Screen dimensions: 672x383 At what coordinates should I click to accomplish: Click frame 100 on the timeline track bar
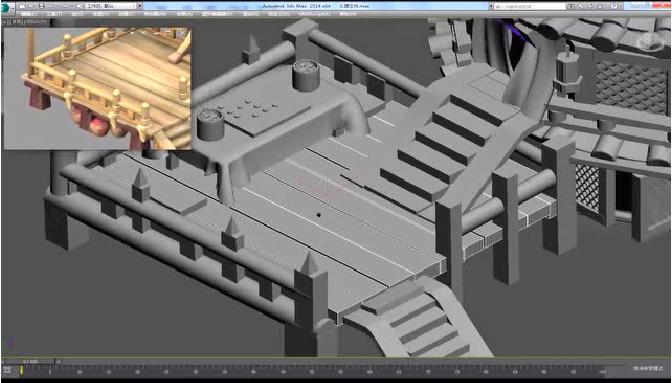[603, 371]
